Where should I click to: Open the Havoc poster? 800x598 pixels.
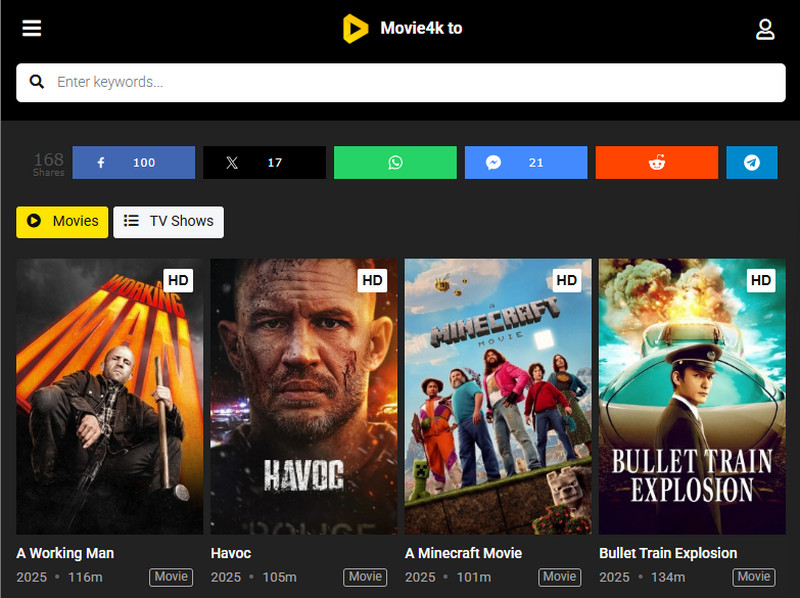click(x=304, y=396)
